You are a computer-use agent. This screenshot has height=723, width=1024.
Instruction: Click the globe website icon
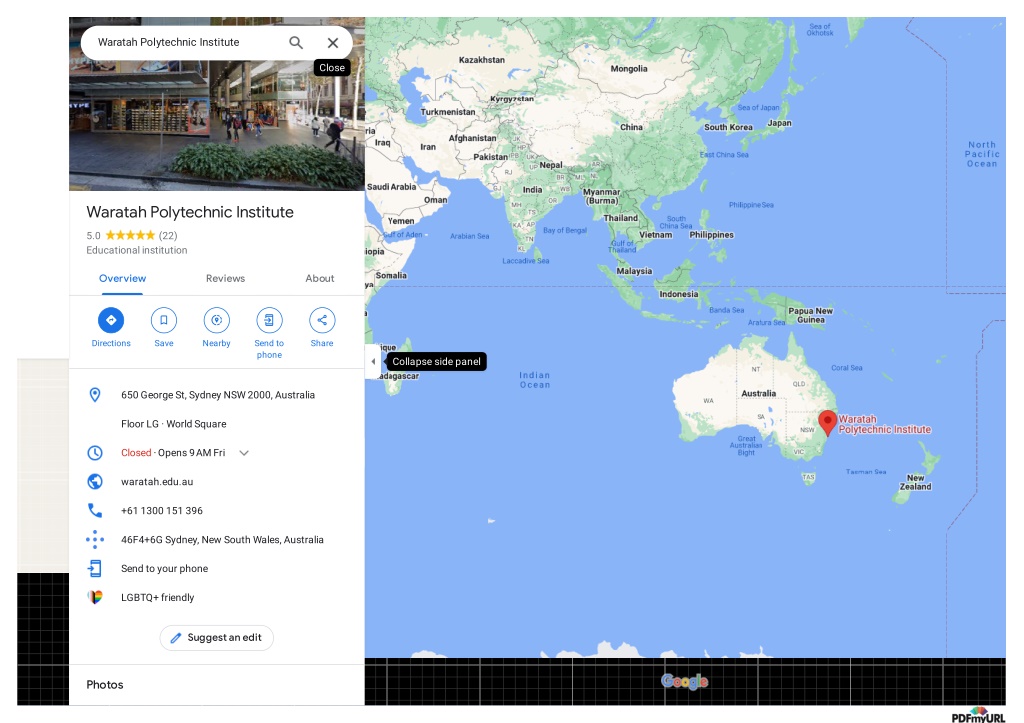(95, 481)
